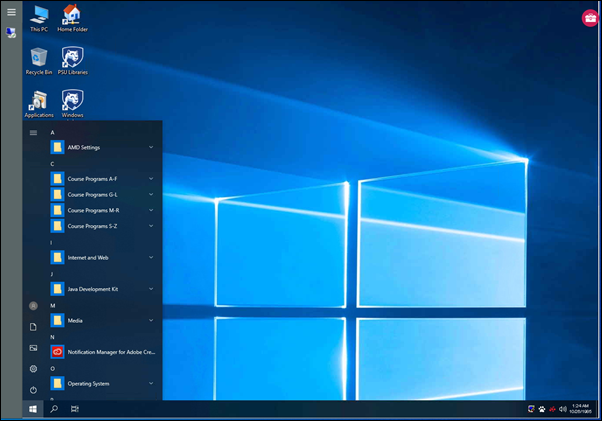Click the red toolbox icon top right
Viewport: 602px width, 421px height.
[x=590, y=18]
